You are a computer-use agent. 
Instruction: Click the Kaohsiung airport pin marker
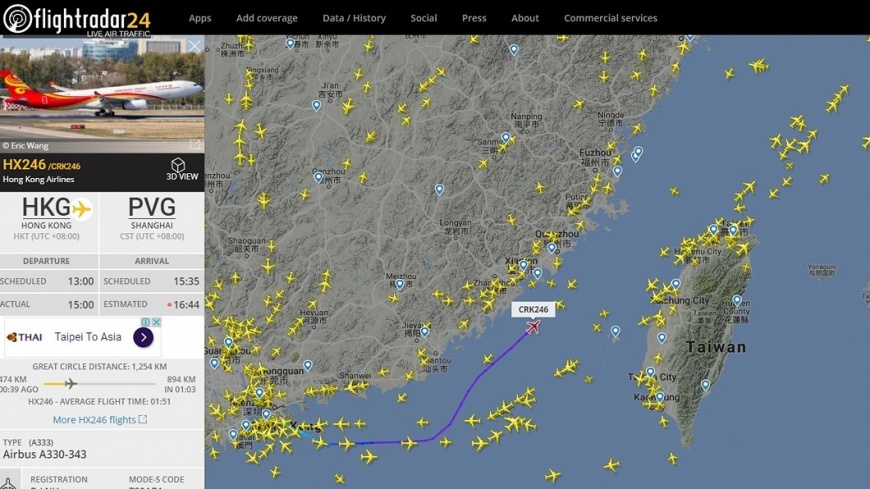tap(660, 397)
